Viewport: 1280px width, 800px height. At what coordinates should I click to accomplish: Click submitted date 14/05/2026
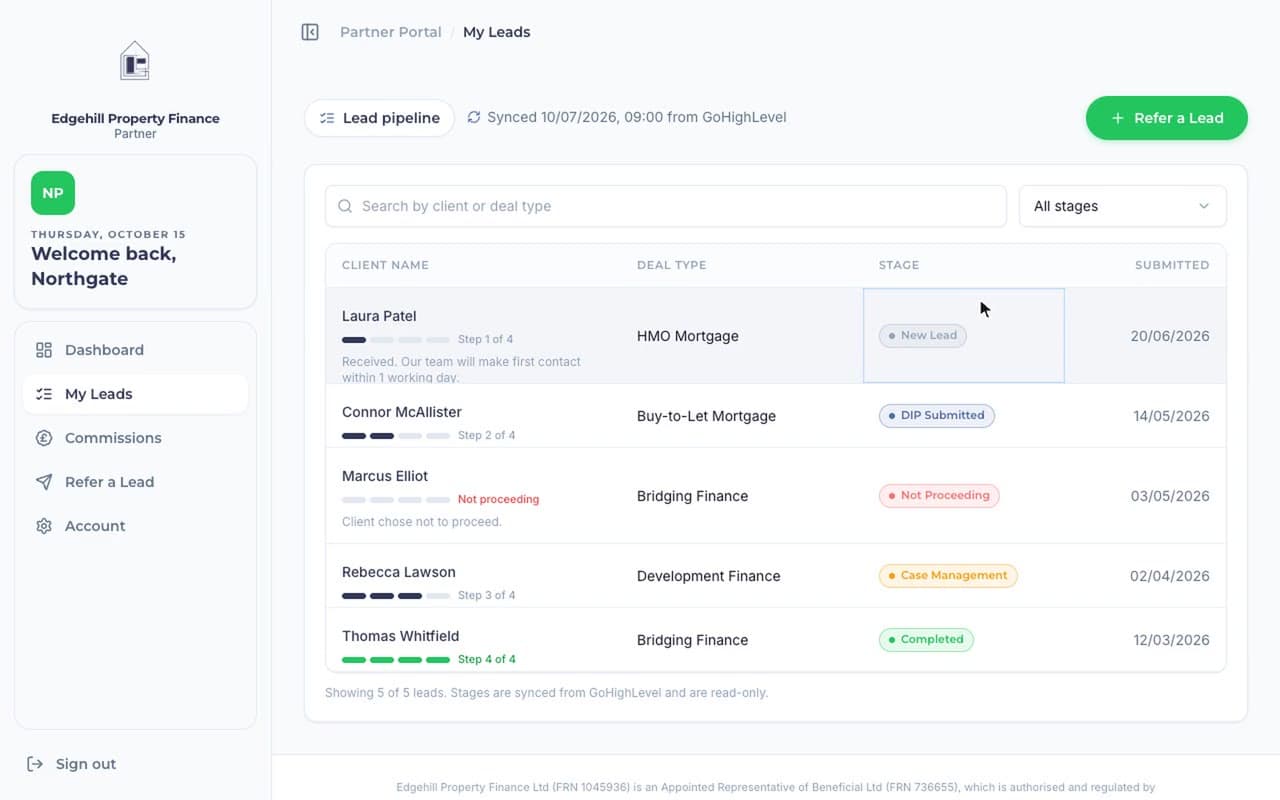1171,416
